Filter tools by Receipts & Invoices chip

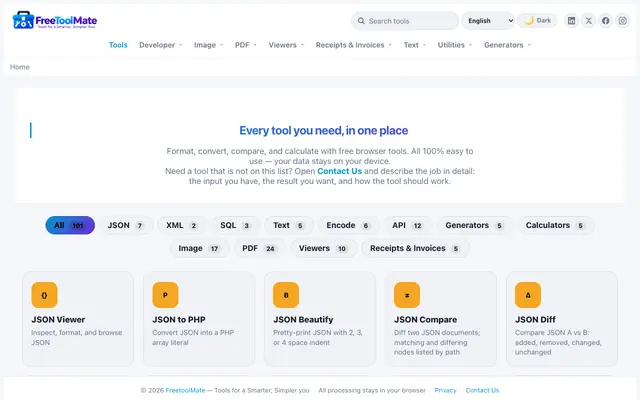point(415,248)
